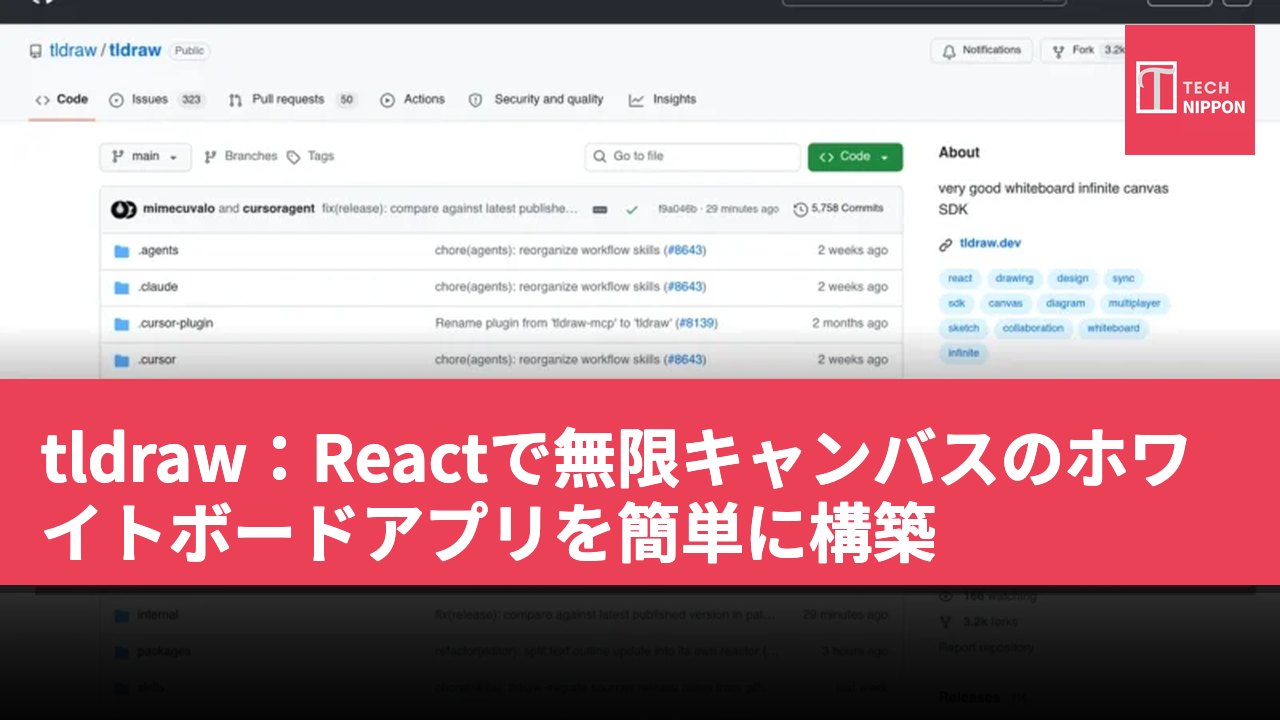Screen dimensions: 1280x720
Task: Open the #8643 link in the .agents row
Action: 685,251
